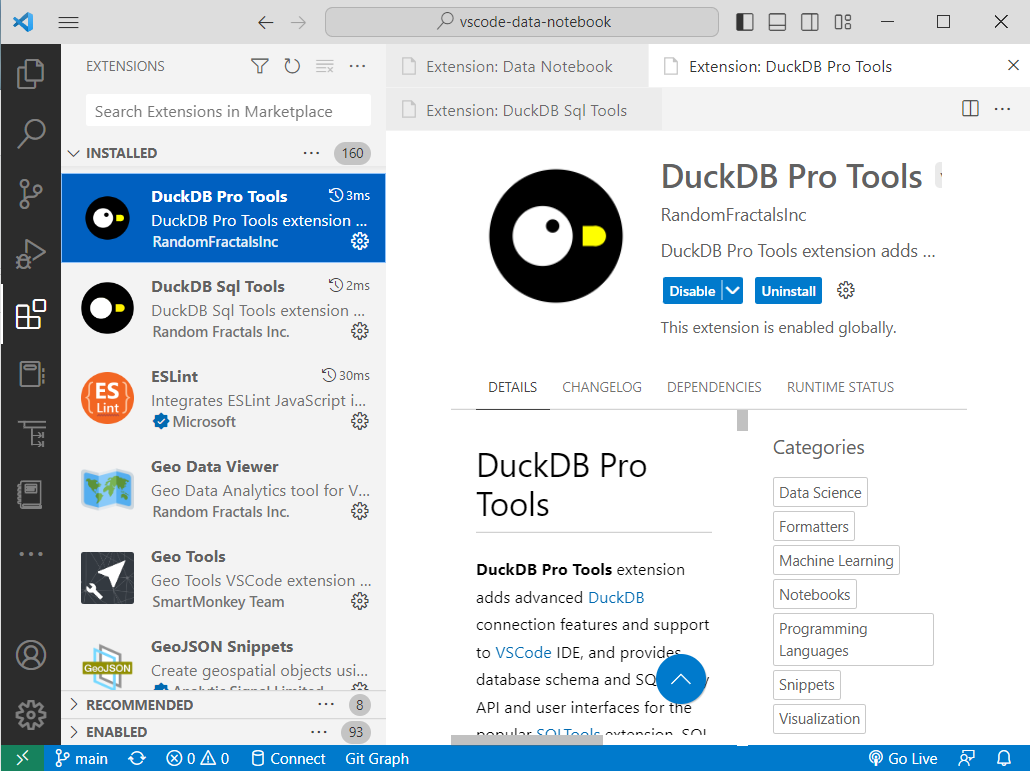The width and height of the screenshot is (1030, 771).
Task: Open the Explorer view in activity bar
Action: pos(31,72)
